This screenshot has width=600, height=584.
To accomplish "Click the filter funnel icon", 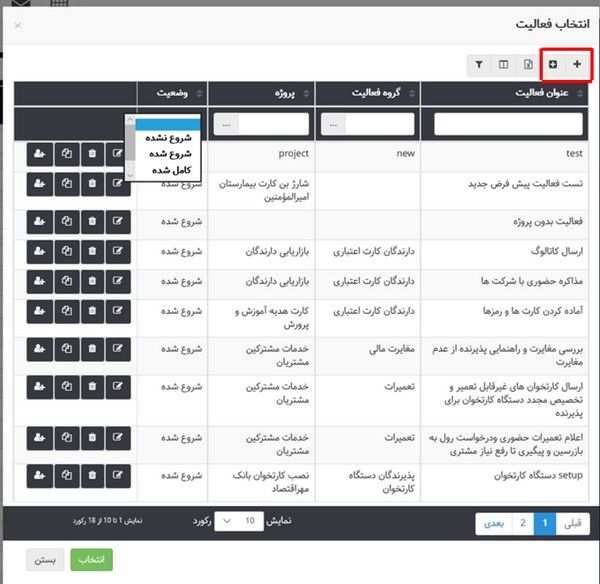I will (x=480, y=65).
